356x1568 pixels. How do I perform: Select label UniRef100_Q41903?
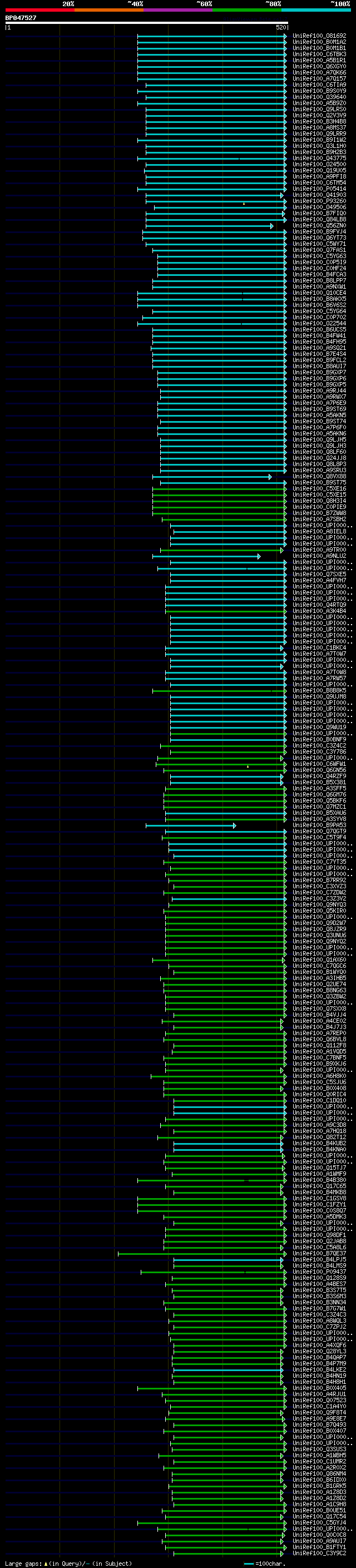click(319, 195)
